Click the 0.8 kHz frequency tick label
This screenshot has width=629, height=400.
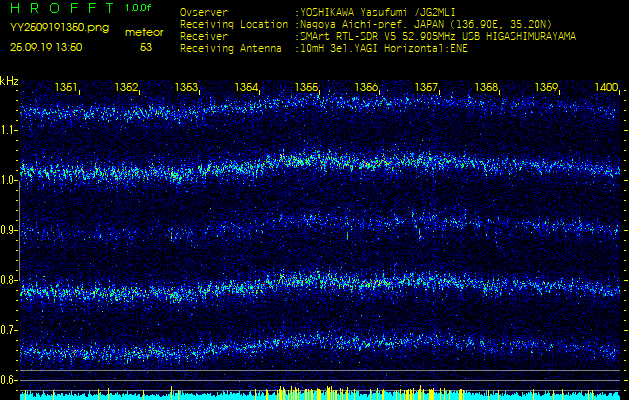[x=9, y=280]
